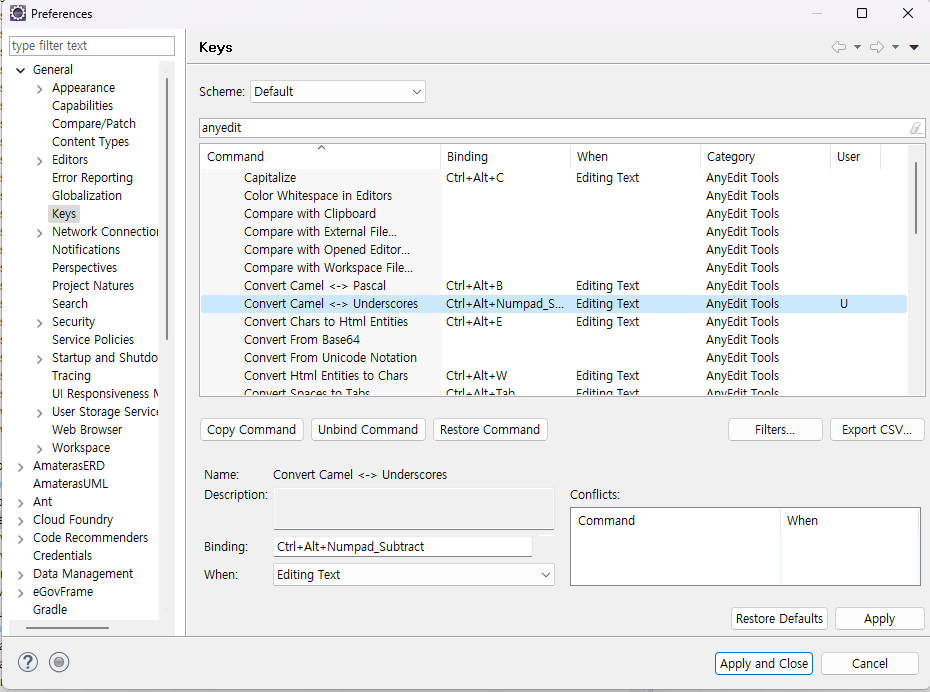Click the Restore Command button
The image size is (930, 692).
[490, 429]
